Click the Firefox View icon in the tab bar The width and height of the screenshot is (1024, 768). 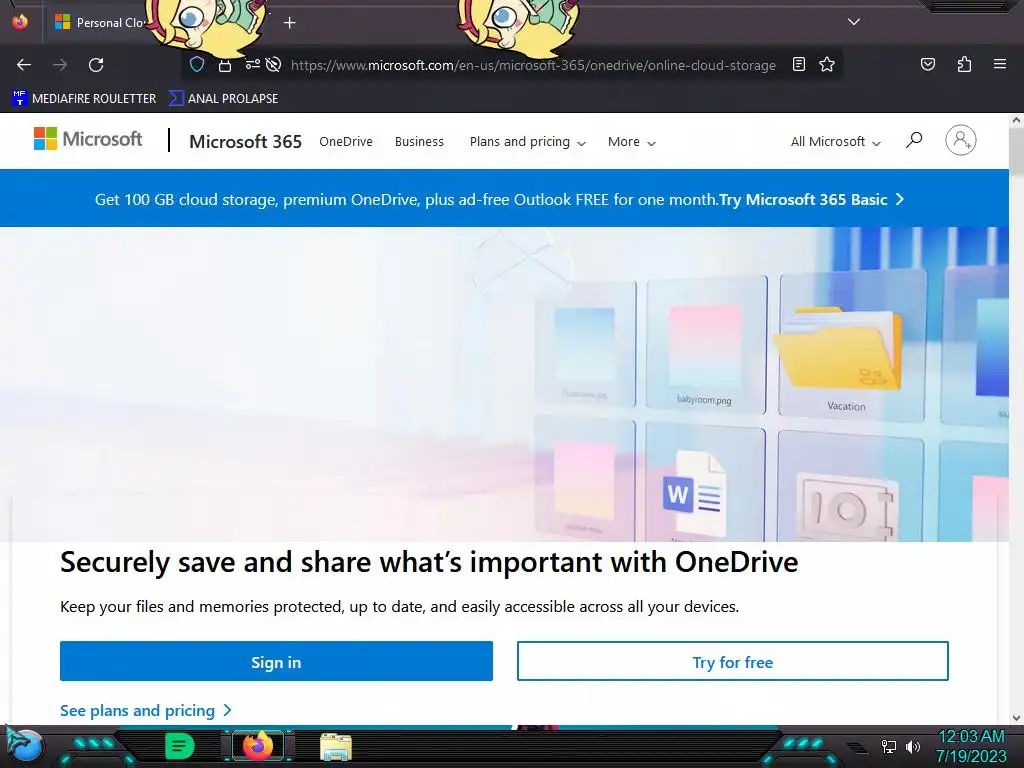[20, 22]
